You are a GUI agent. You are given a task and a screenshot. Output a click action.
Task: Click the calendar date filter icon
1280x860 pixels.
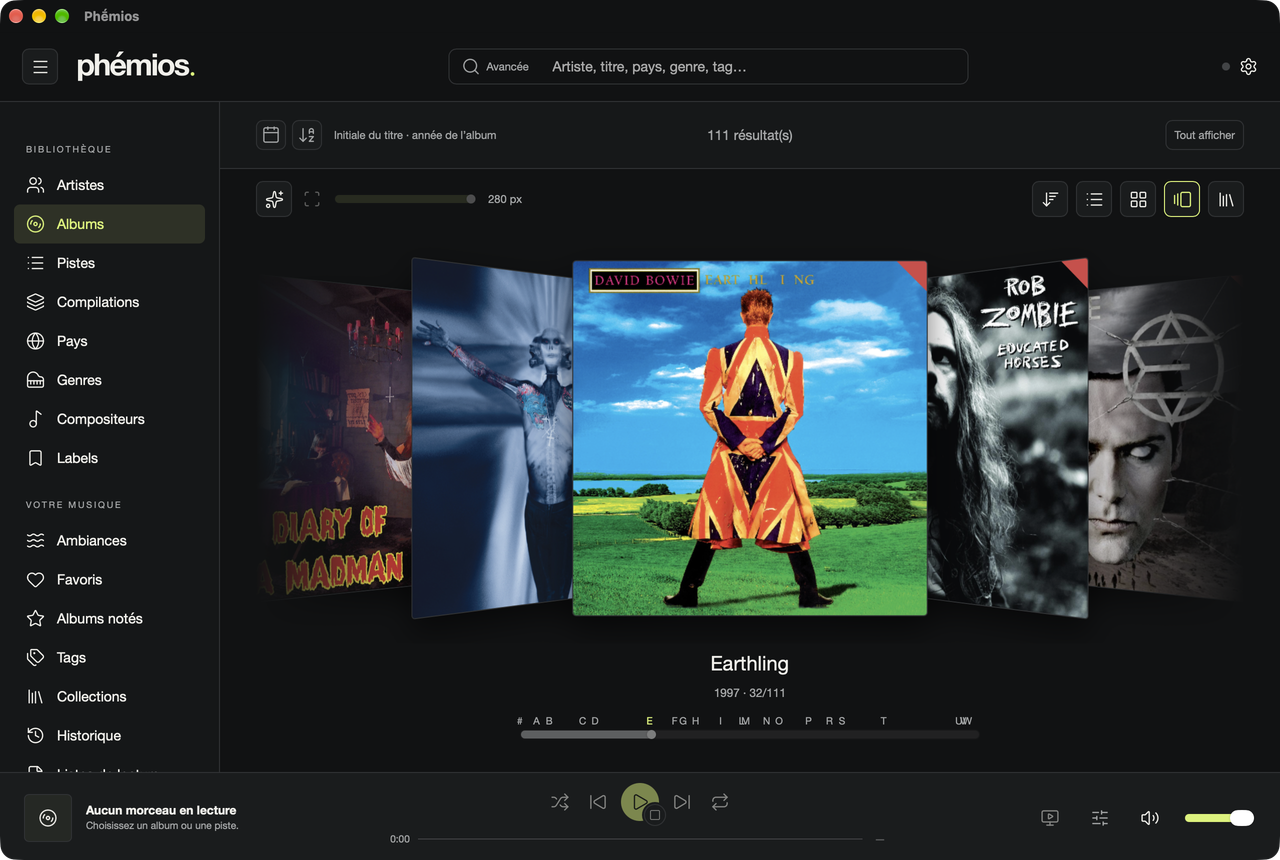point(271,135)
